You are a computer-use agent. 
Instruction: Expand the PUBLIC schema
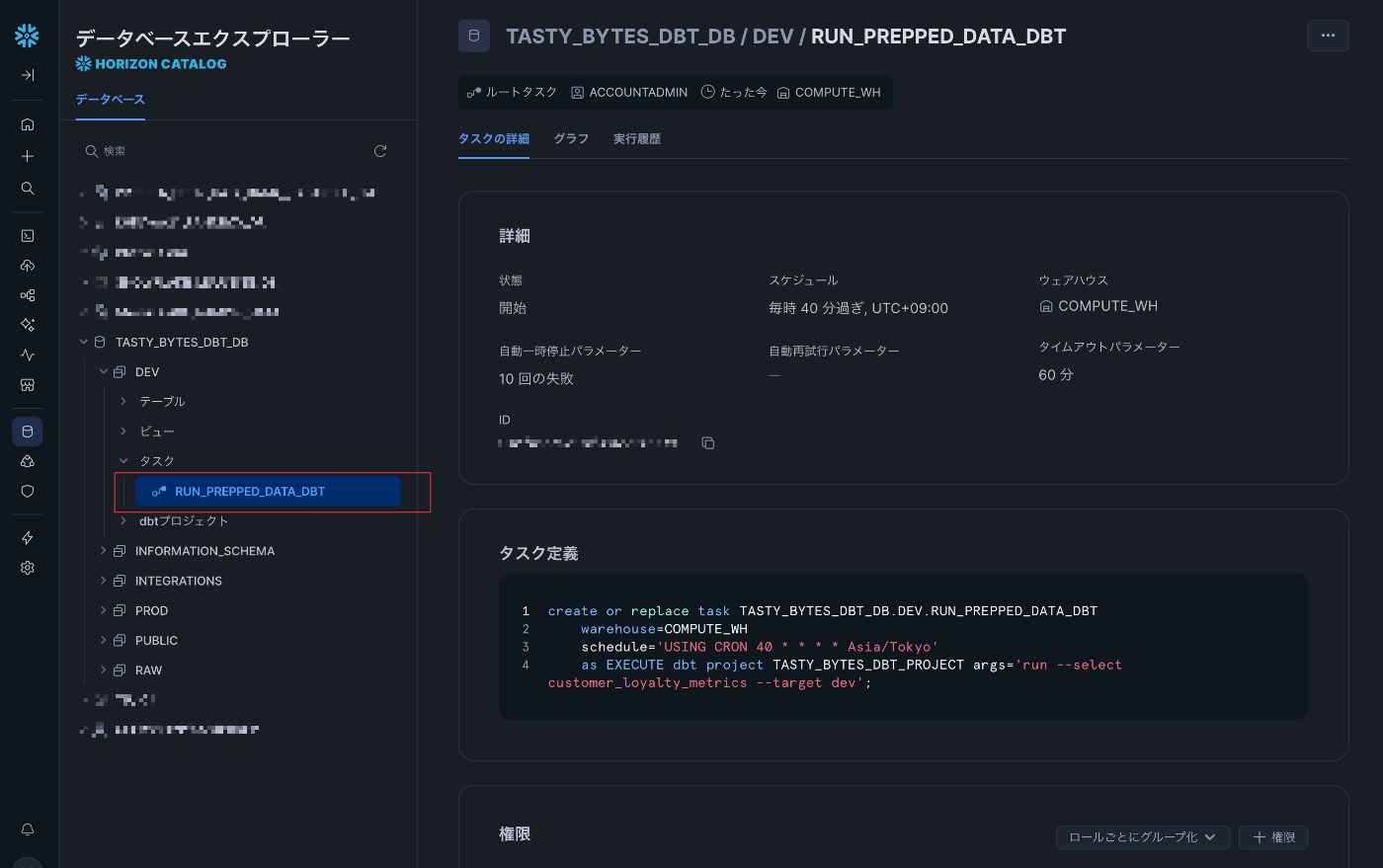[x=104, y=640]
